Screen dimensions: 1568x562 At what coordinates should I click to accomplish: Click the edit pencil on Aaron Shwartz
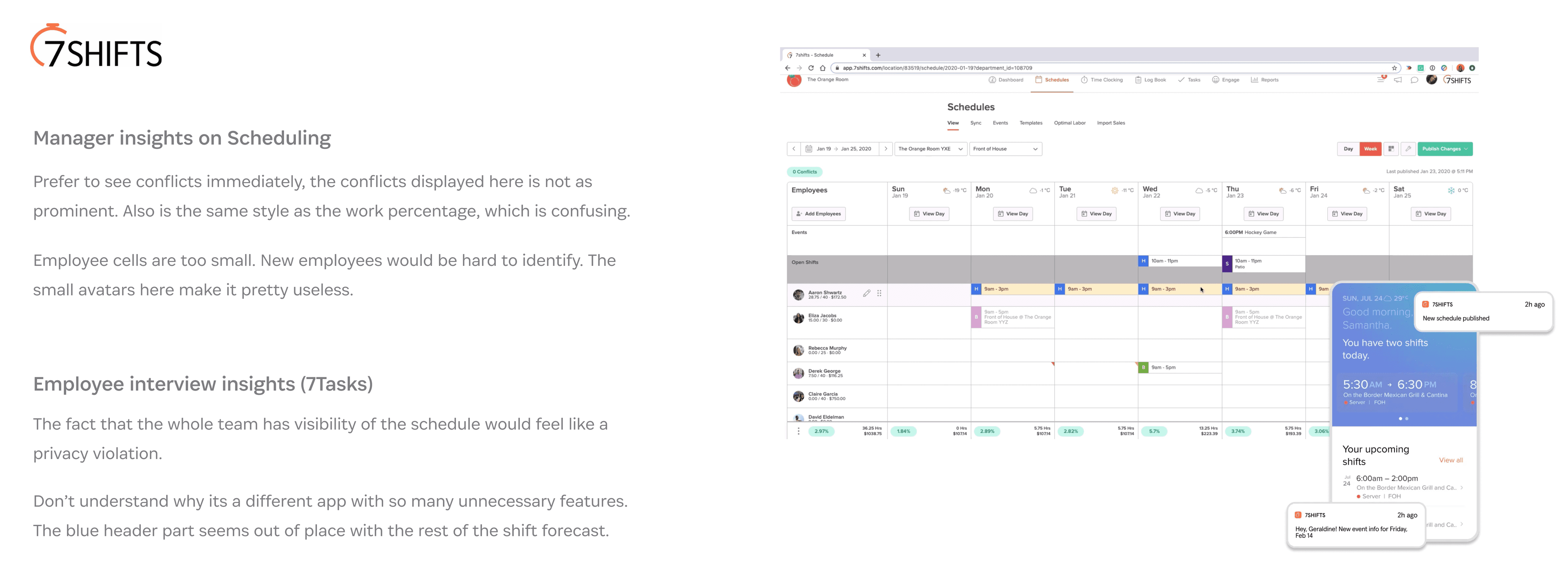tap(866, 294)
